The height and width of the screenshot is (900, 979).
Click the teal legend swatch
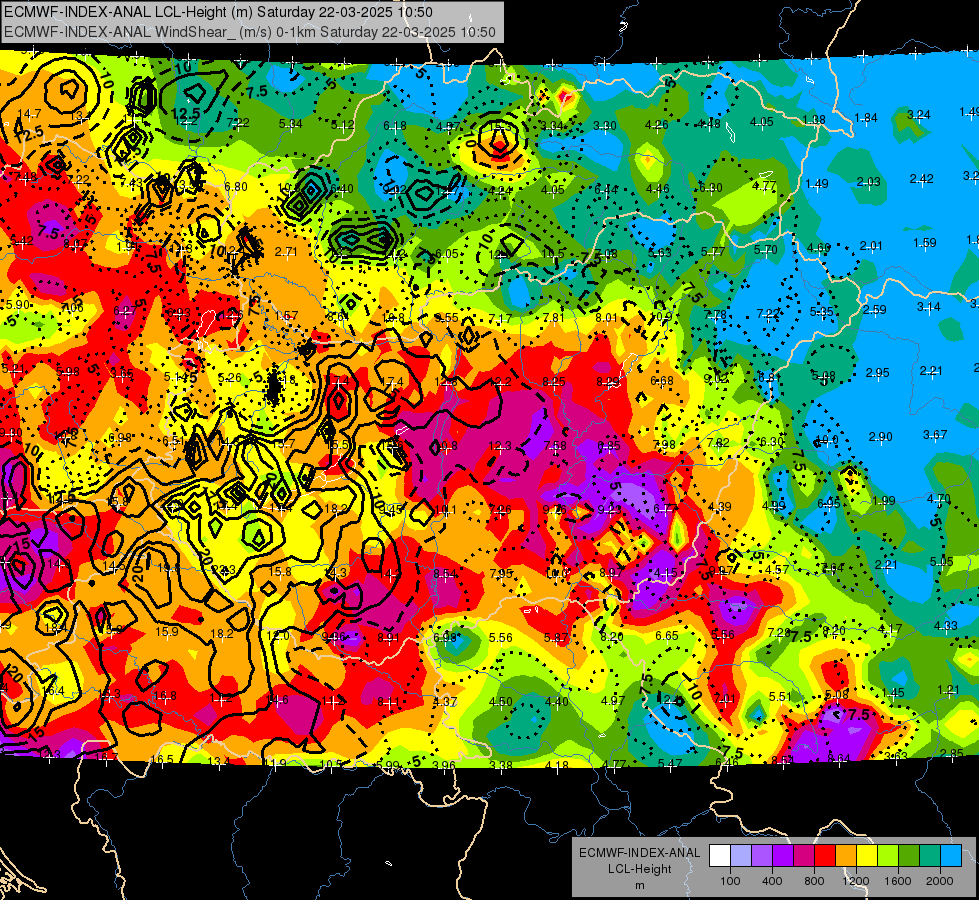930,856
